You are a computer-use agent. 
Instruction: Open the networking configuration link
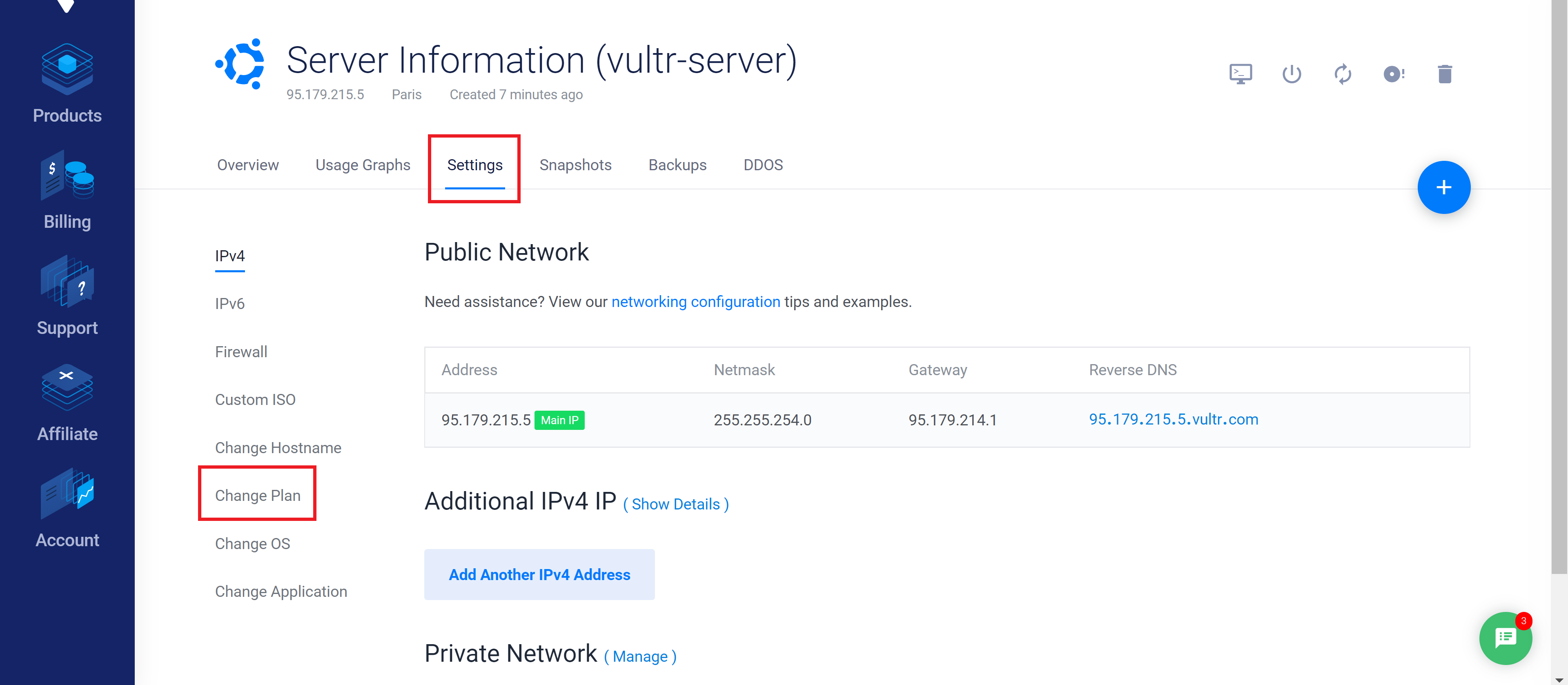(696, 302)
